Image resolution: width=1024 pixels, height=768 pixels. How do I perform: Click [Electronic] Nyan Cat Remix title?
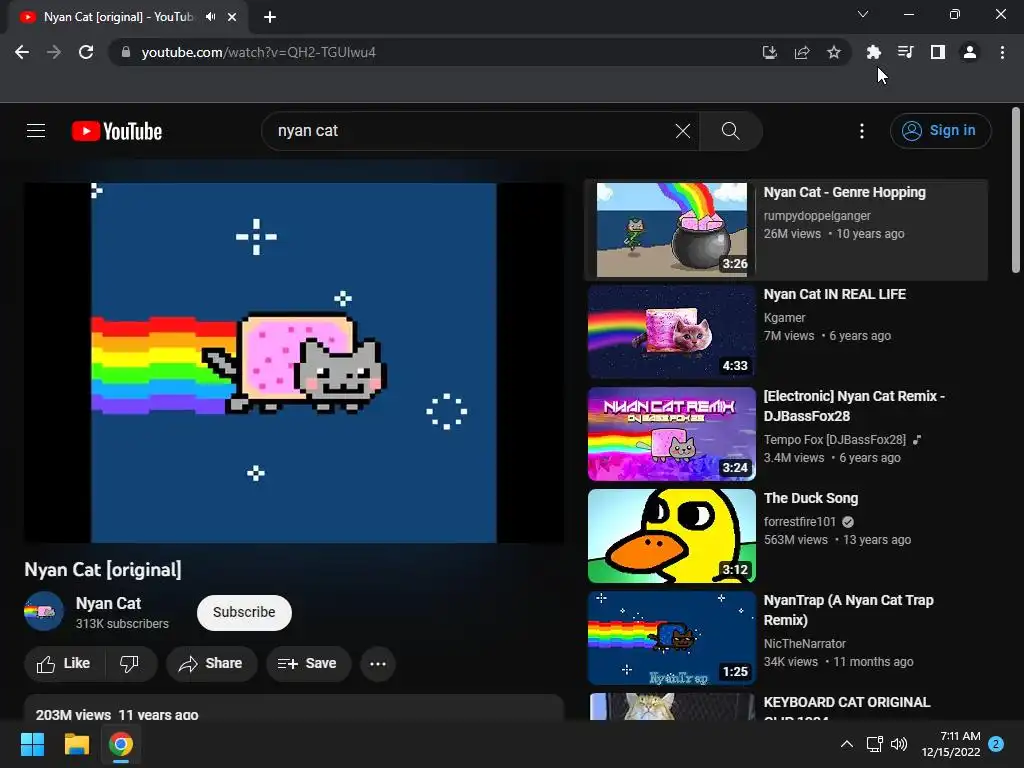(x=854, y=406)
